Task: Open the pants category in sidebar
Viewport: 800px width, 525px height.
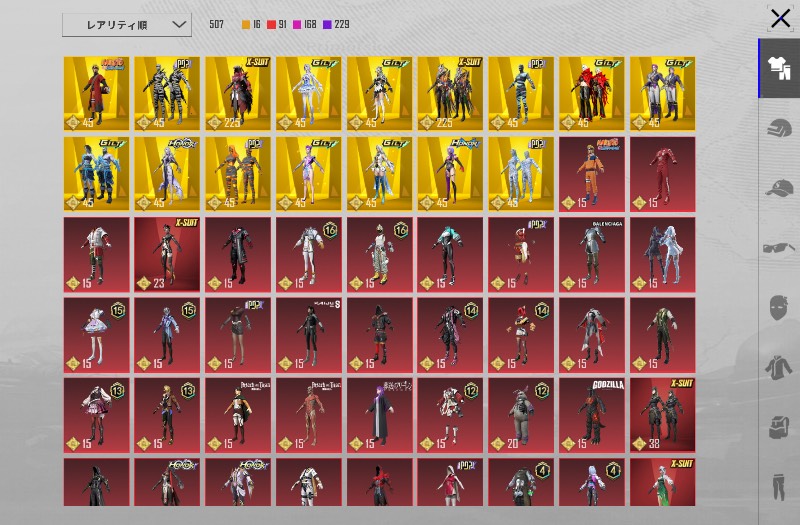Action: click(779, 487)
